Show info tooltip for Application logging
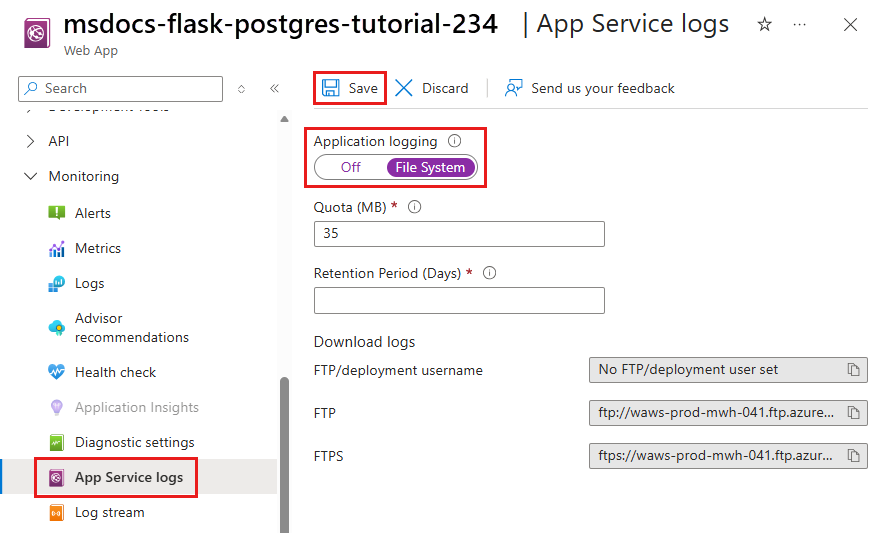This screenshot has height=533, width=890. coord(455,141)
